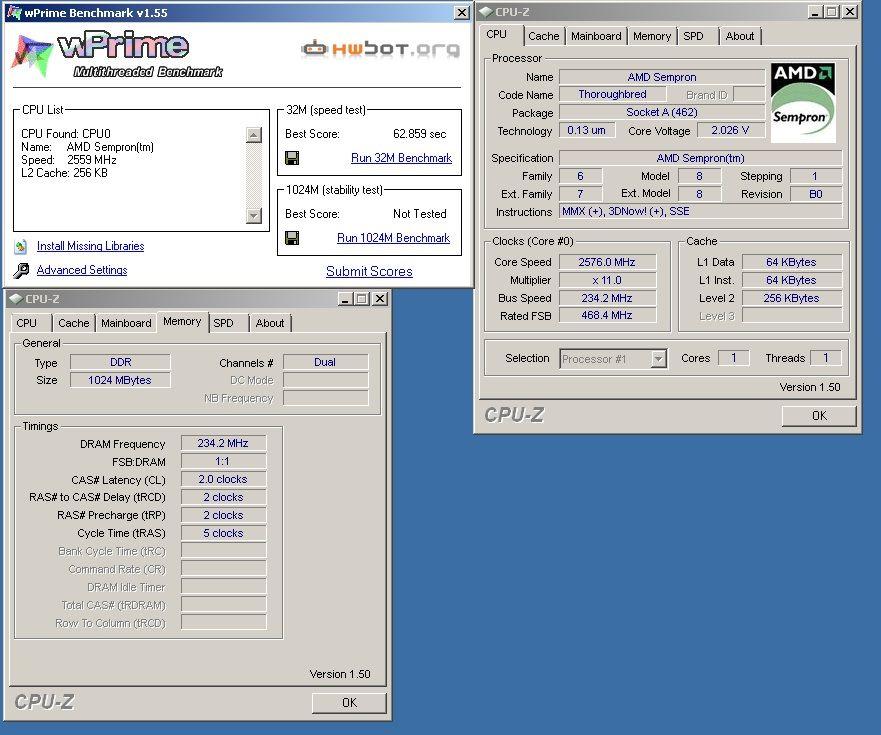Switch to Mainboard tab in right CPU-Z window
The width and height of the screenshot is (881, 735).
596,36
